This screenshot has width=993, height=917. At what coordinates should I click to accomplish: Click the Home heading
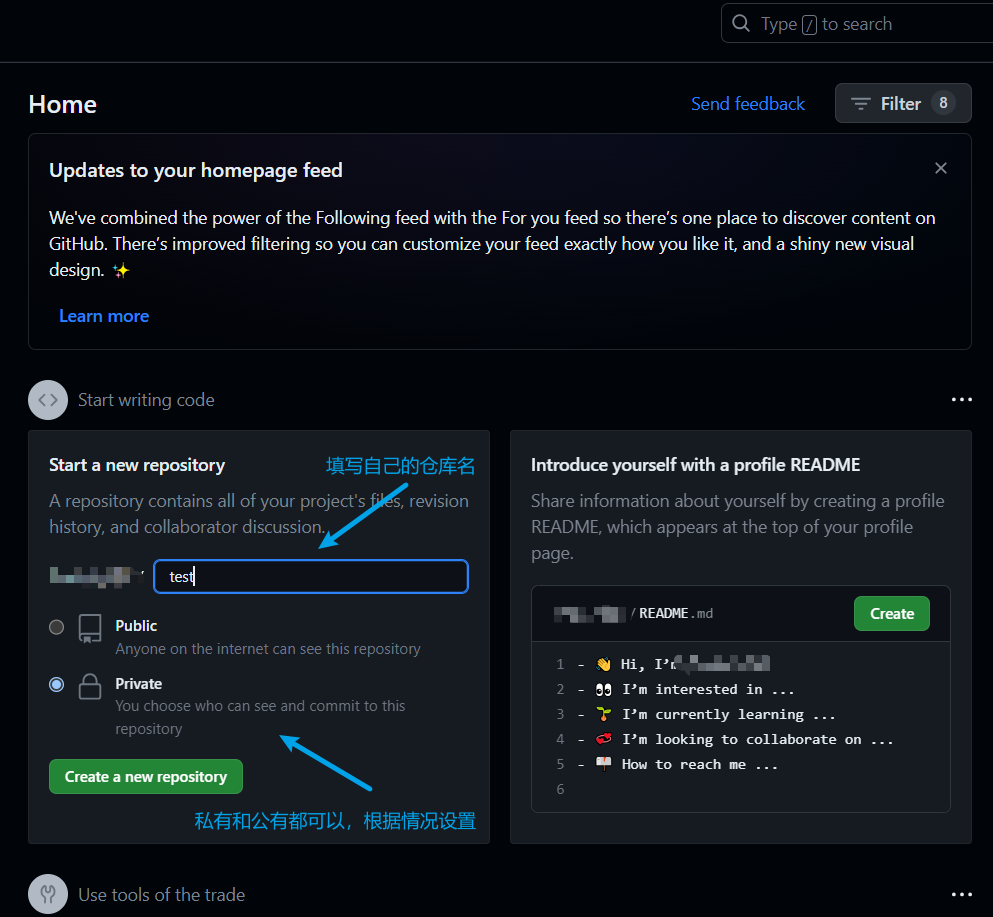(x=63, y=104)
